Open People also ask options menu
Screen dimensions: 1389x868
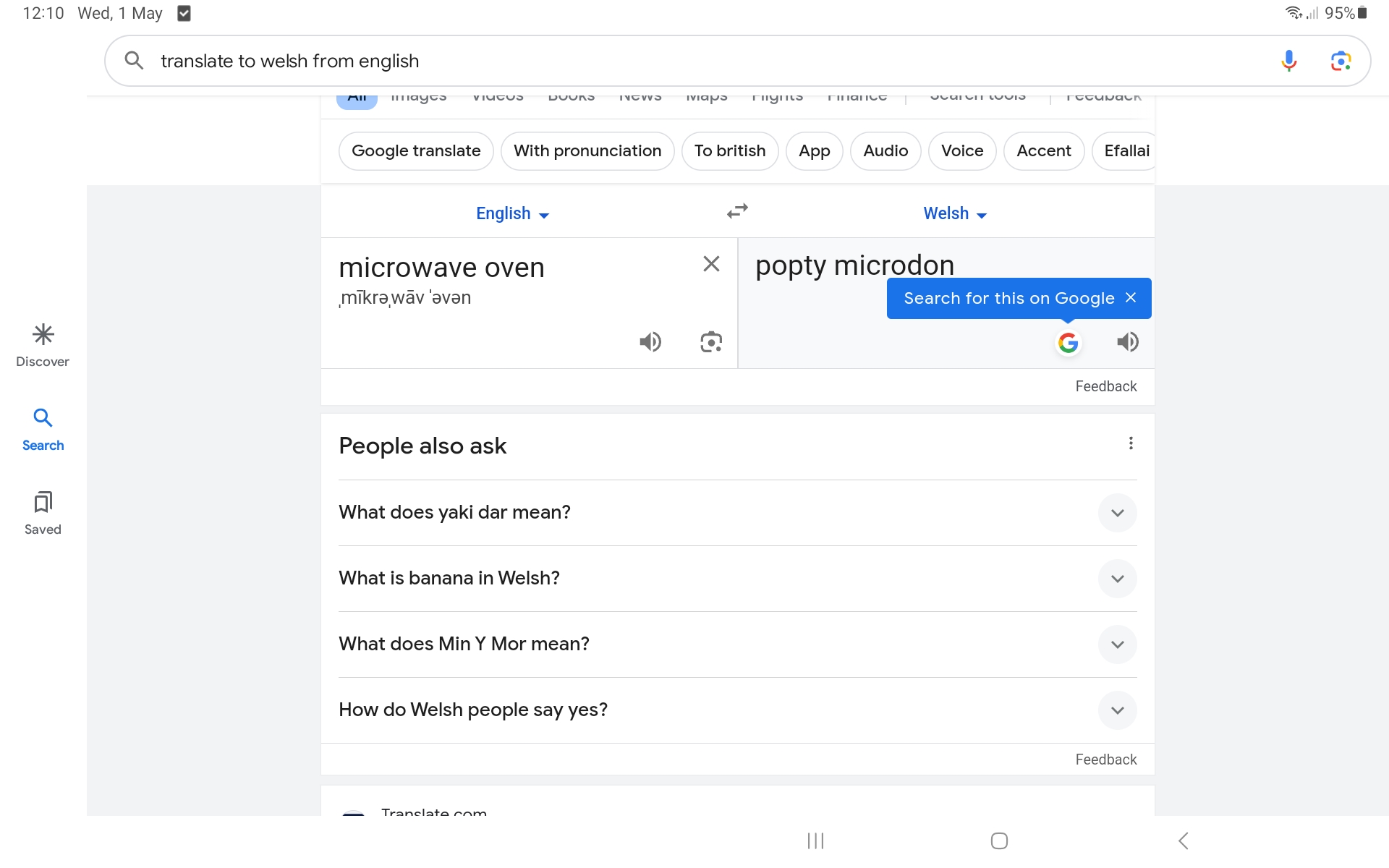click(1131, 443)
